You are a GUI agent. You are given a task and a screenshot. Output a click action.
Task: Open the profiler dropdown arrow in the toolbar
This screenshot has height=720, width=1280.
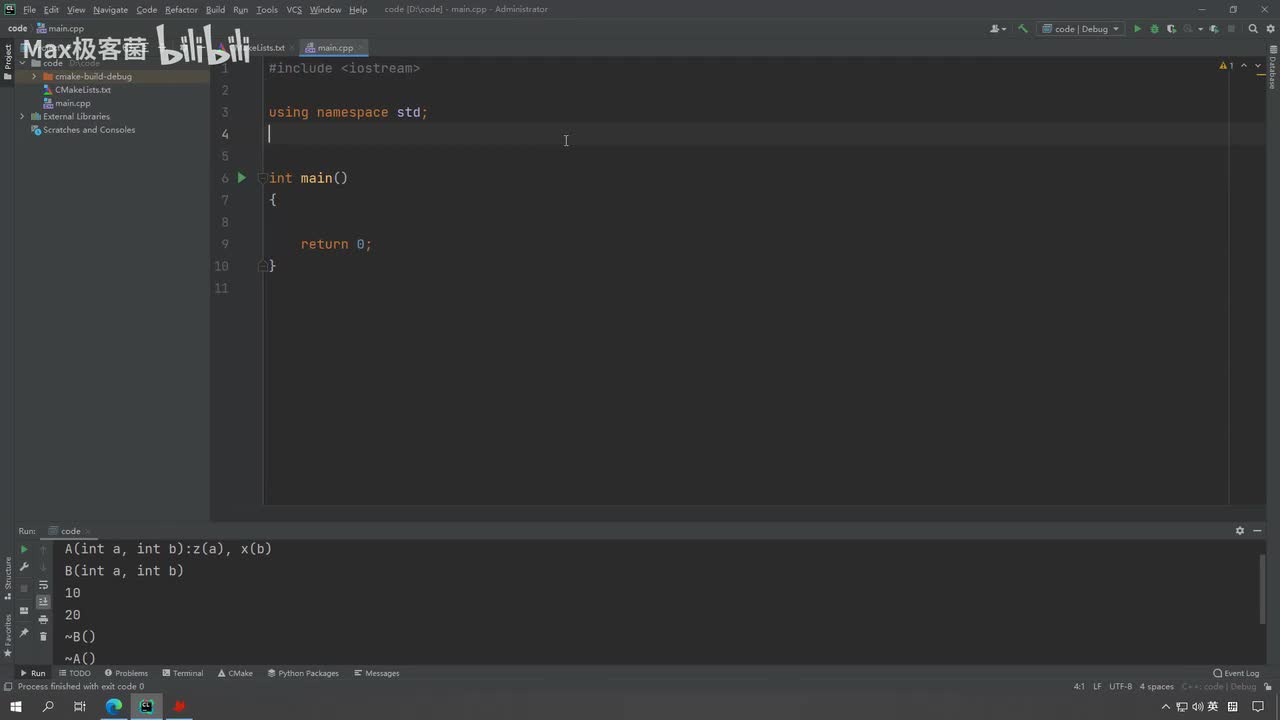(x=1200, y=29)
